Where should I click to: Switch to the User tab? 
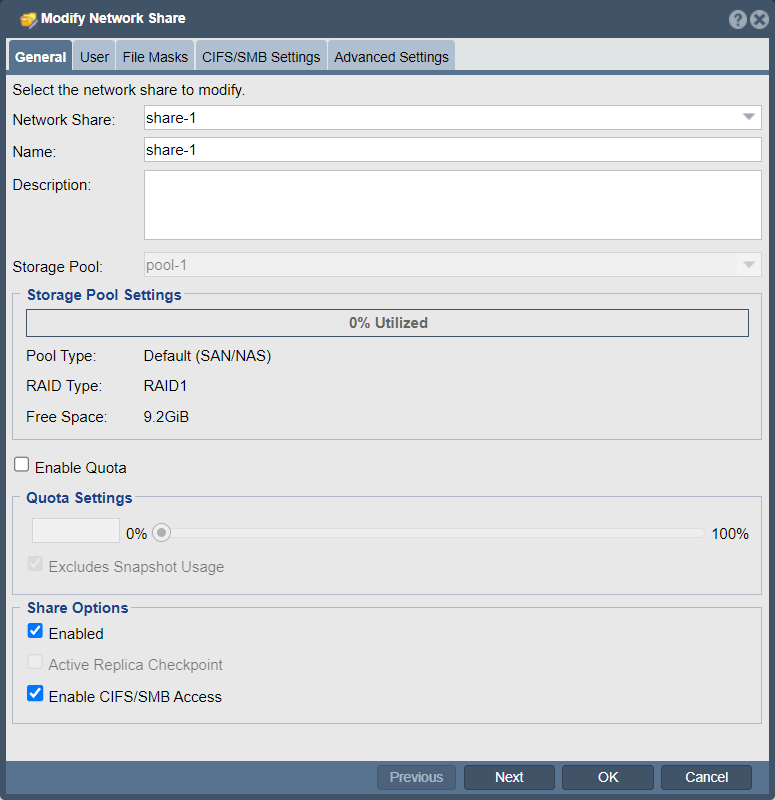(94, 57)
